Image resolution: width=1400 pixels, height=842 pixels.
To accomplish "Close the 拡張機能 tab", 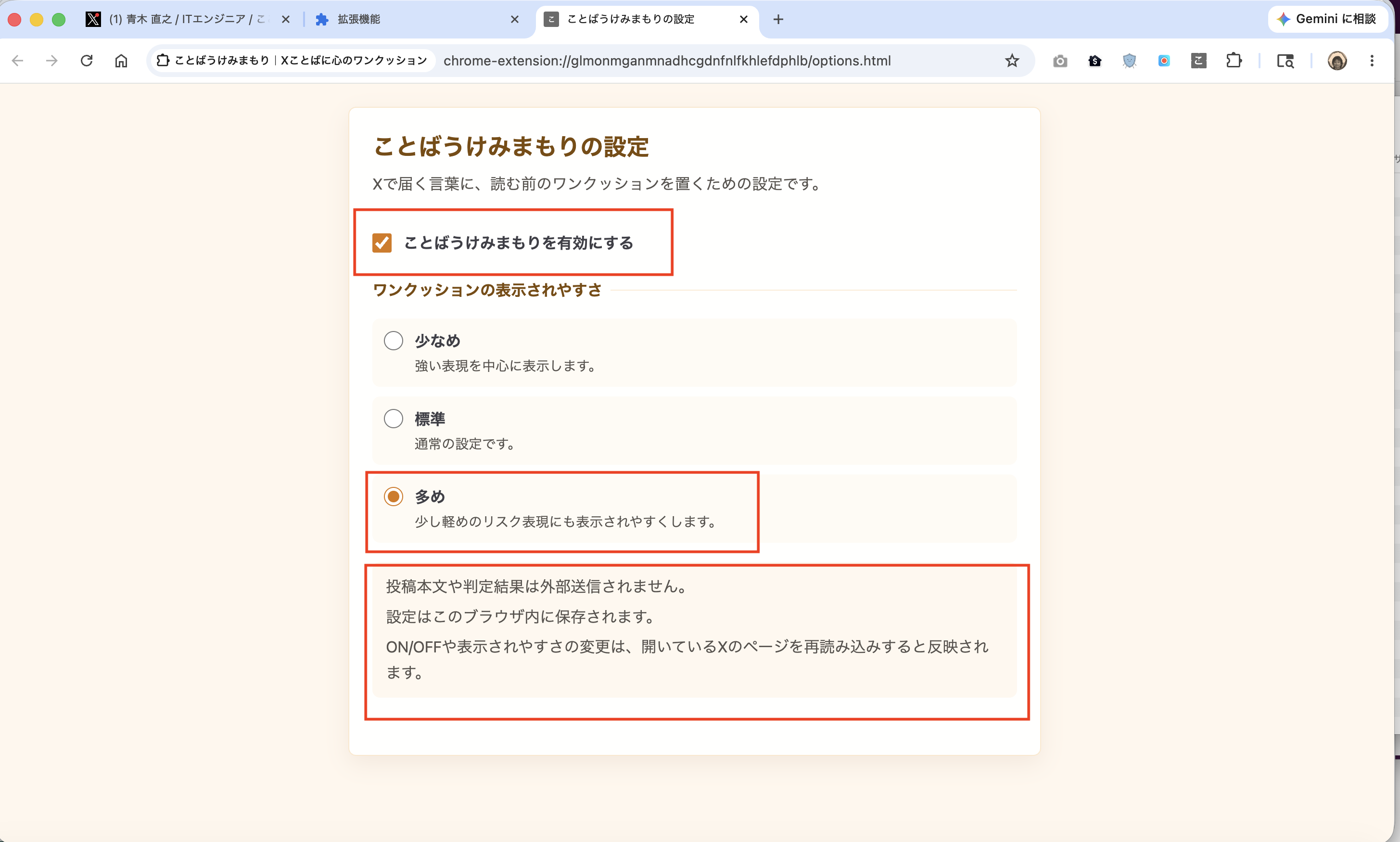I will tap(514, 19).
